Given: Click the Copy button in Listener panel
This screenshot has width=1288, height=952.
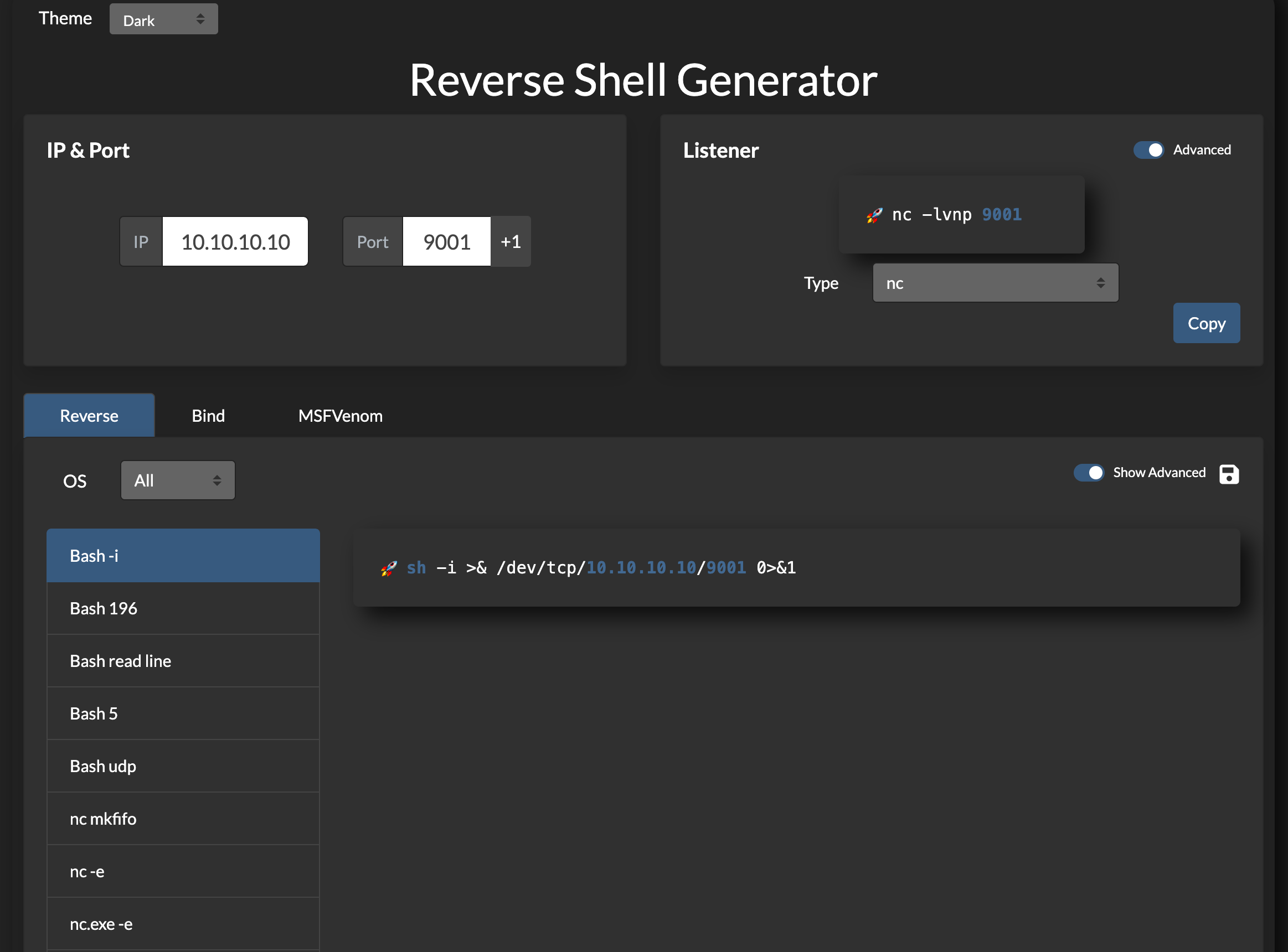Looking at the screenshot, I should tap(1206, 323).
